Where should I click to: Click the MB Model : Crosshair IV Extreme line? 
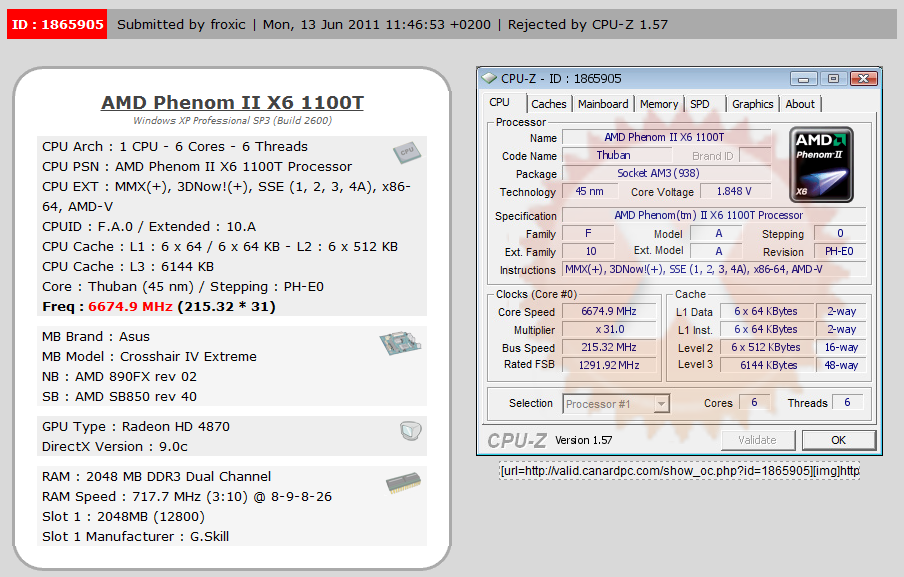[149, 357]
